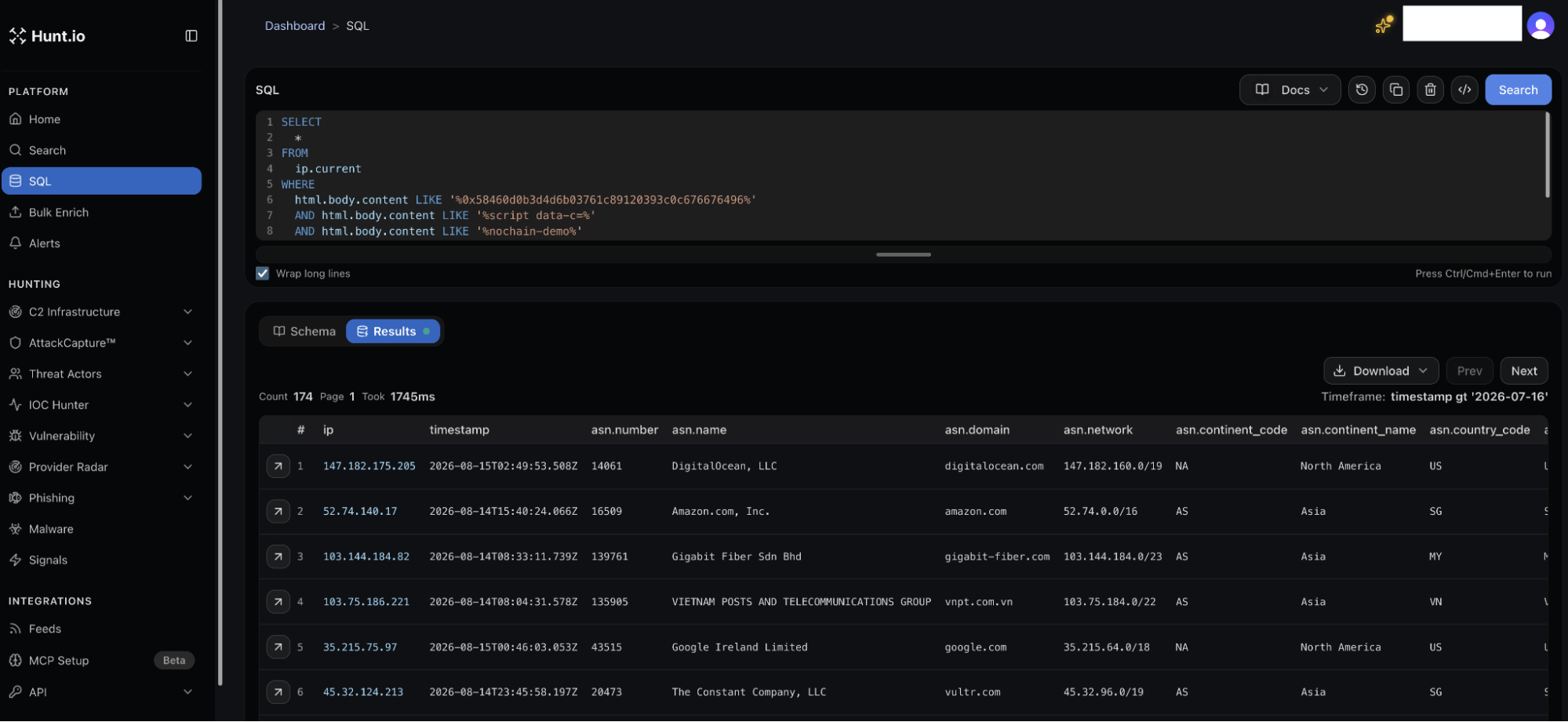Open the query history icon
Viewport: 1568px width, 722px height.
pyautogui.click(x=1362, y=89)
